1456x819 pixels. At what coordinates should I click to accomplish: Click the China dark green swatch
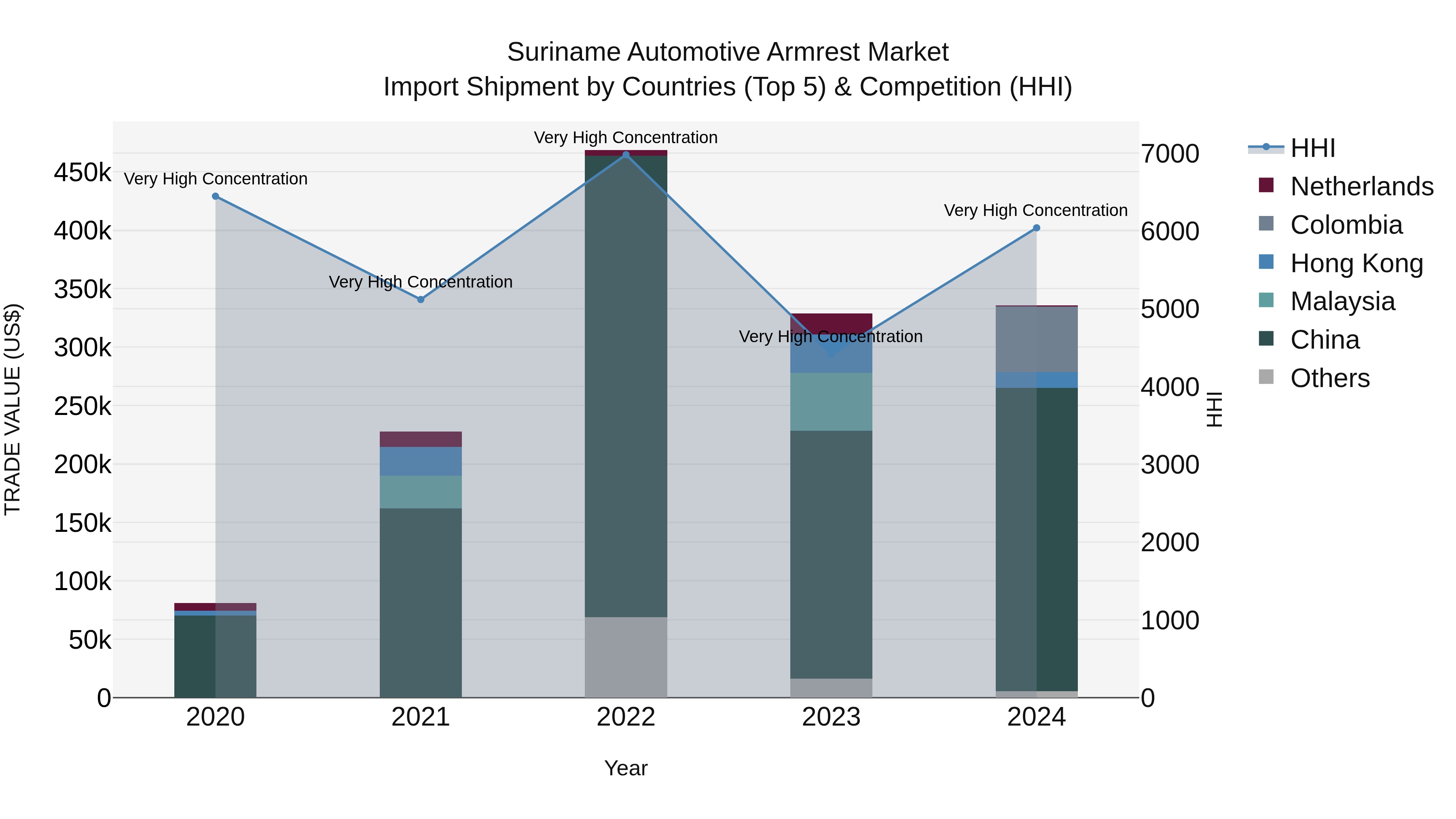tap(1266, 339)
